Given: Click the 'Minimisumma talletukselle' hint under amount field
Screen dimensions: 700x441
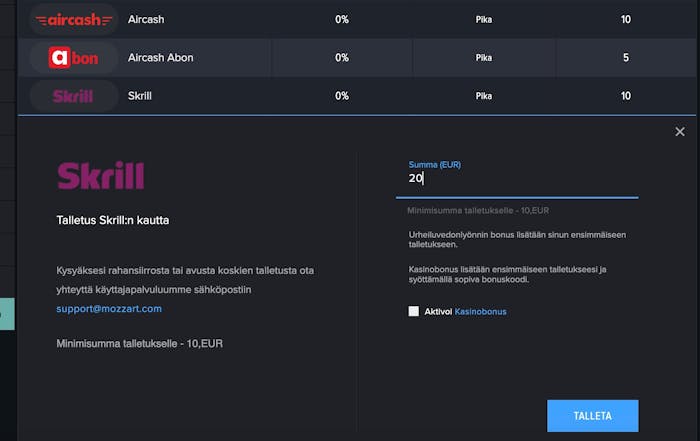Looking at the screenshot, I should point(478,210).
